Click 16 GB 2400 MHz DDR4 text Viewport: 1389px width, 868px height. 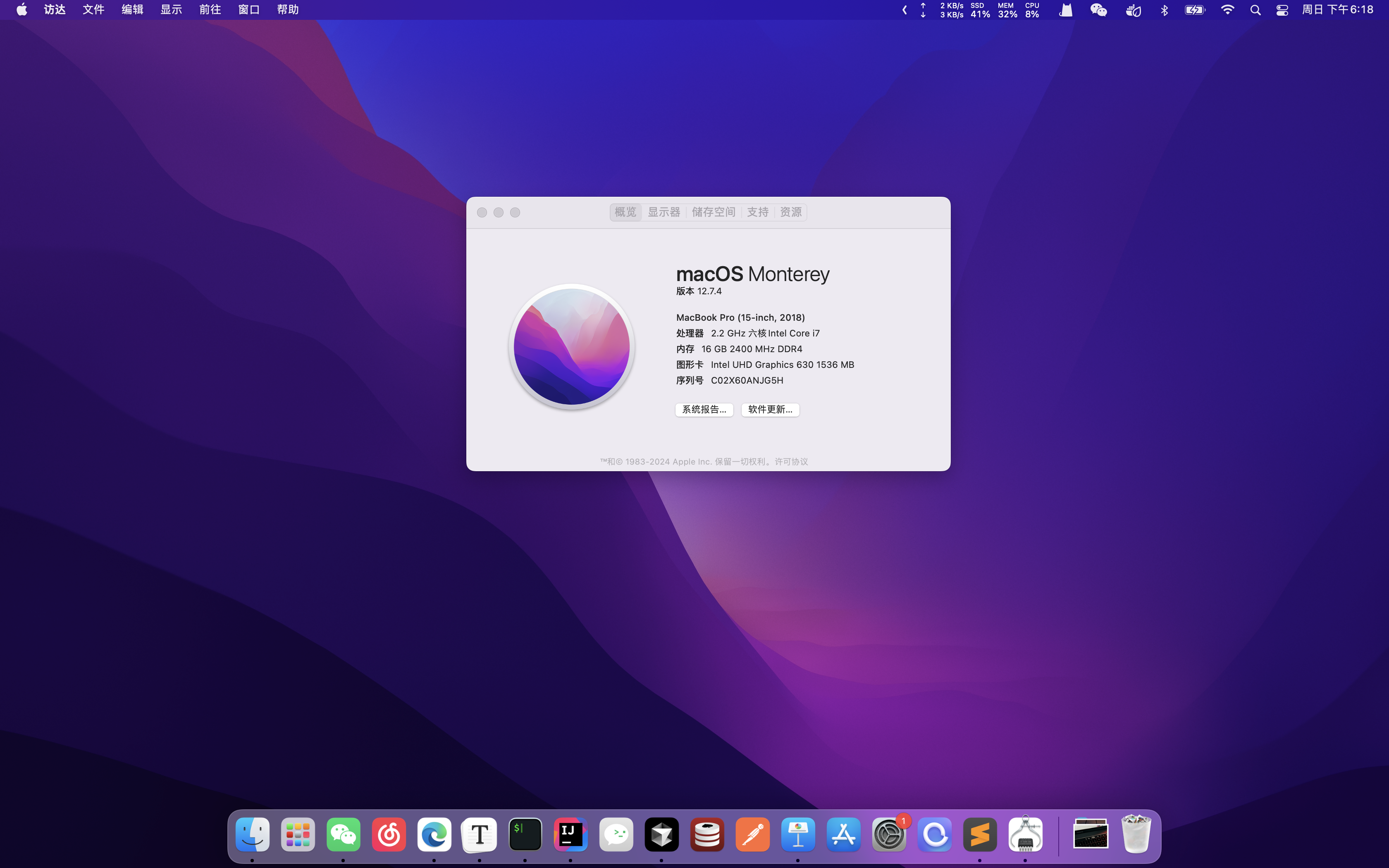752,349
